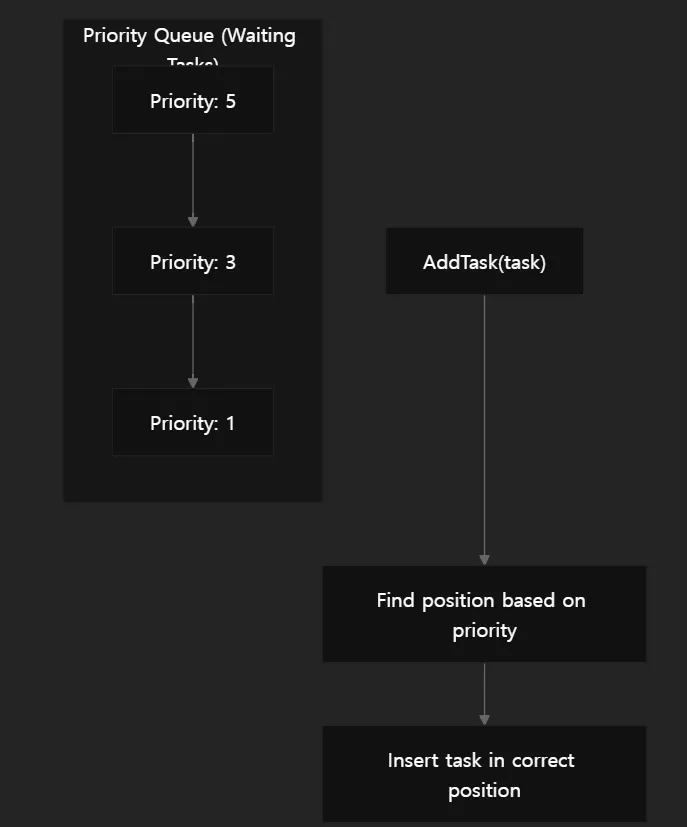
Task: Click the arrowhead entering the Find position box
Action: [485, 560]
